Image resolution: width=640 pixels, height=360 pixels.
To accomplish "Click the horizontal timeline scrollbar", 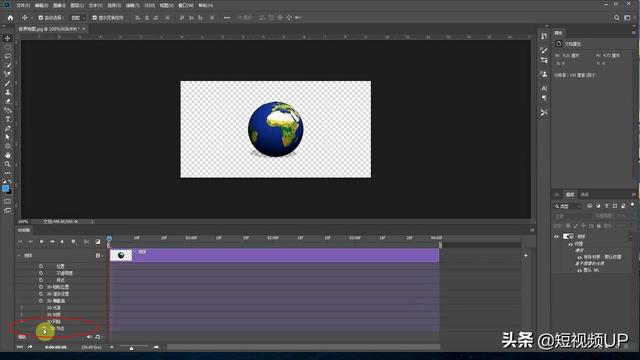I will click(303, 347).
